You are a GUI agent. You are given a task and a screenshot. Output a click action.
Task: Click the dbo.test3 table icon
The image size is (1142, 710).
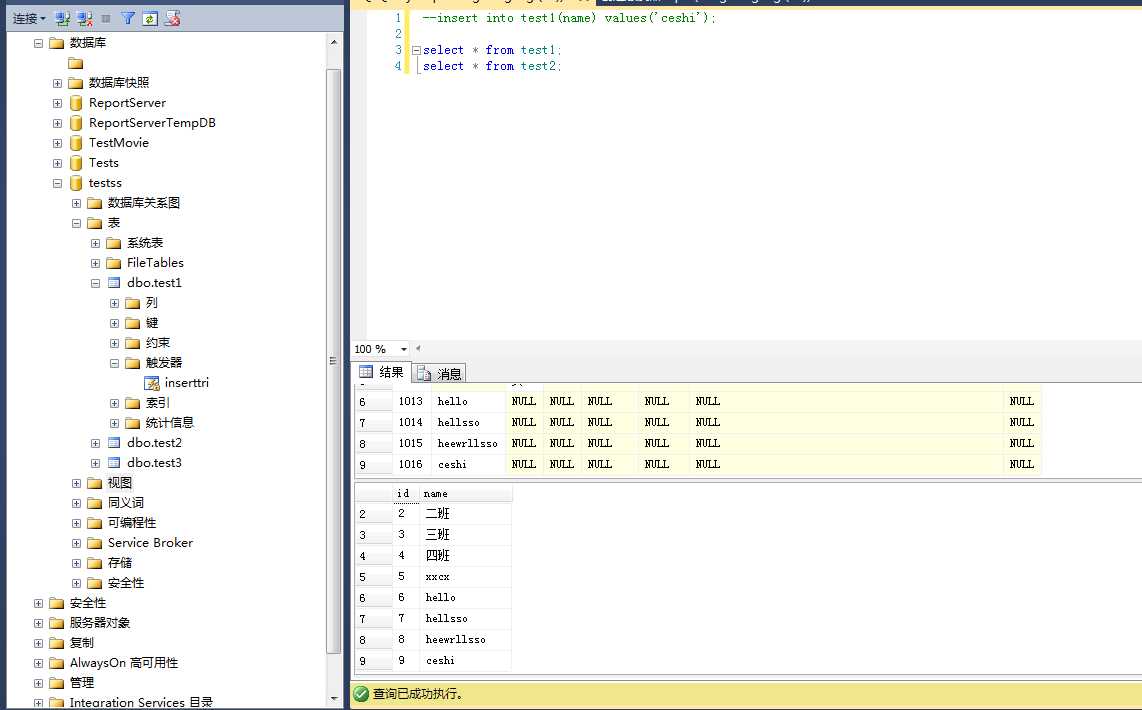point(114,462)
